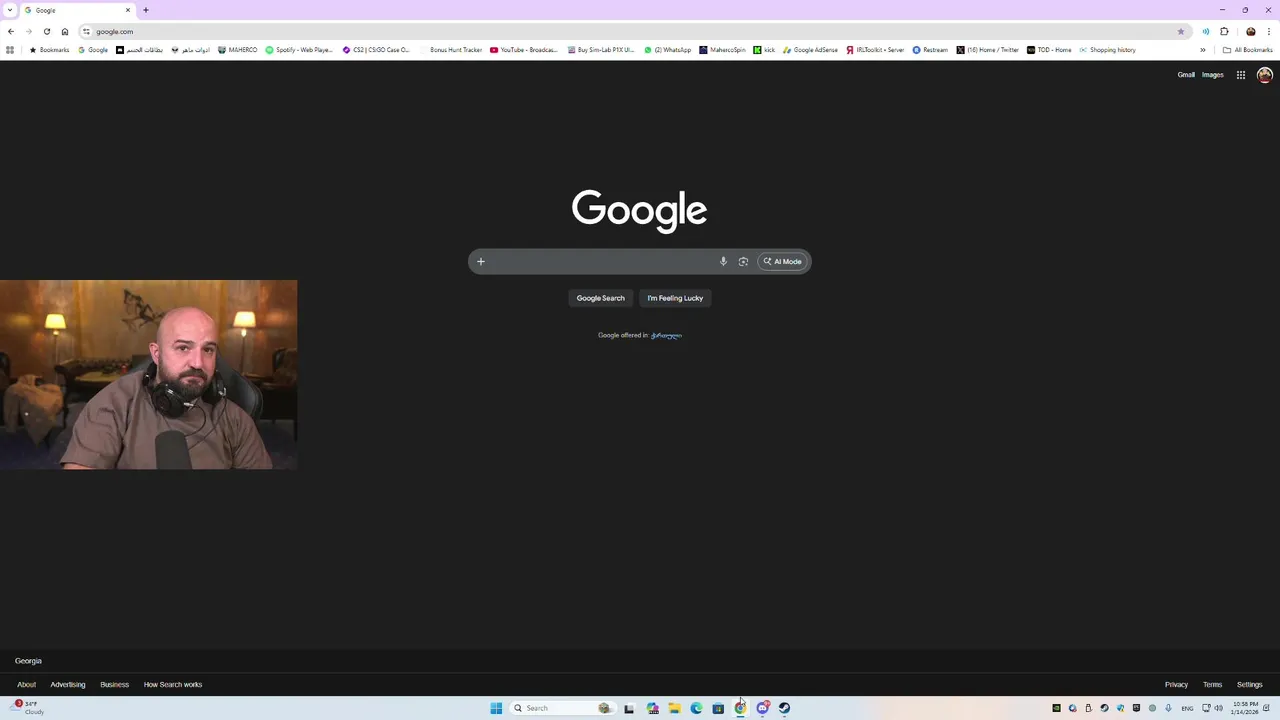1280x720 pixels.
Task: Open the Windows Start menu
Action: click(x=496, y=708)
